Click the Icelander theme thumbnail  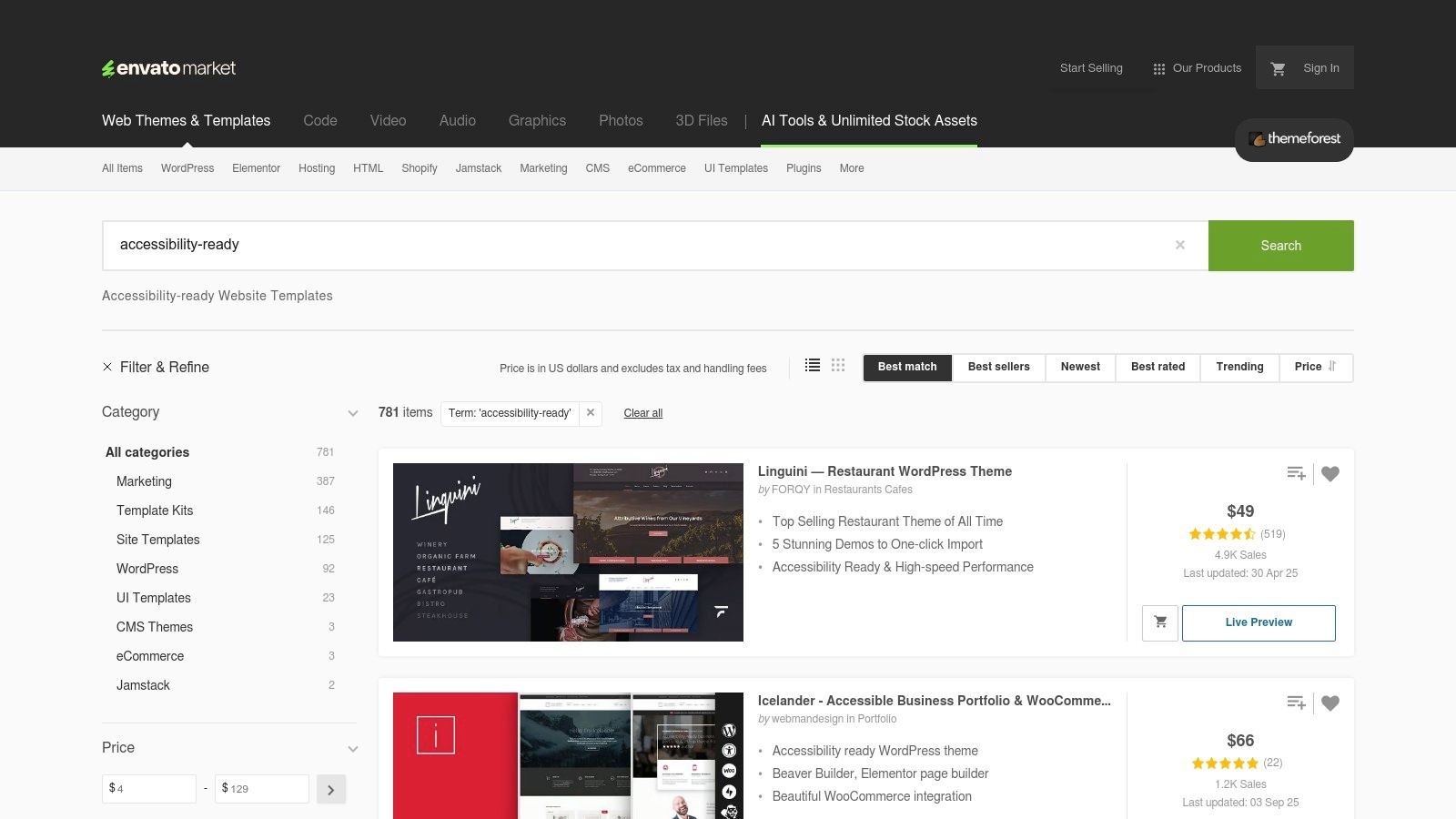(x=568, y=755)
